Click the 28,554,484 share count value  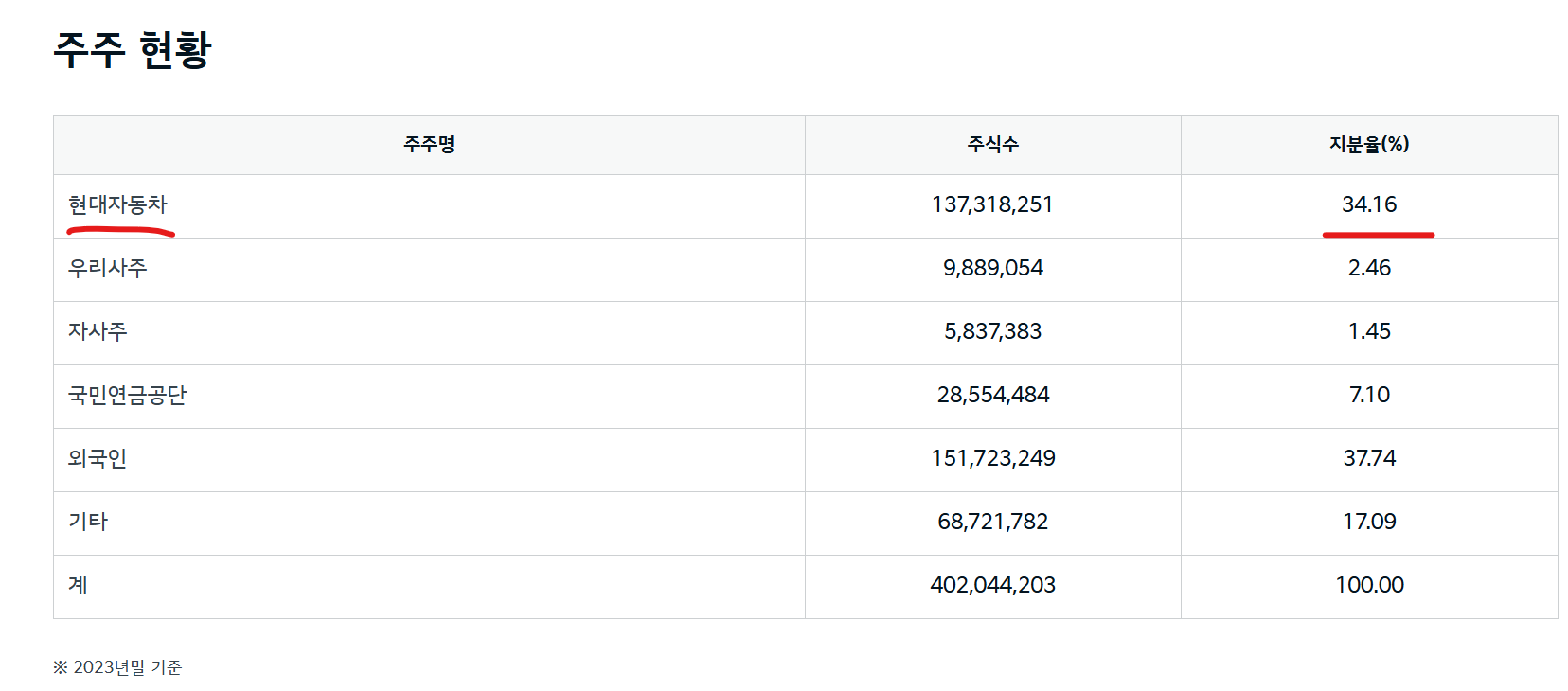(x=992, y=395)
